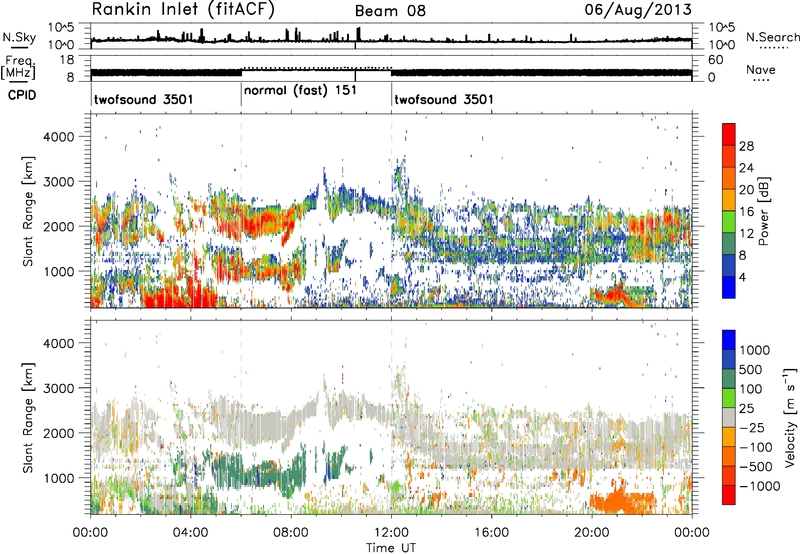Image resolution: width=800 pixels, height=554 pixels.
Task: Pick the red bottom segment of Velocity colorbar
Action: [x=729, y=495]
